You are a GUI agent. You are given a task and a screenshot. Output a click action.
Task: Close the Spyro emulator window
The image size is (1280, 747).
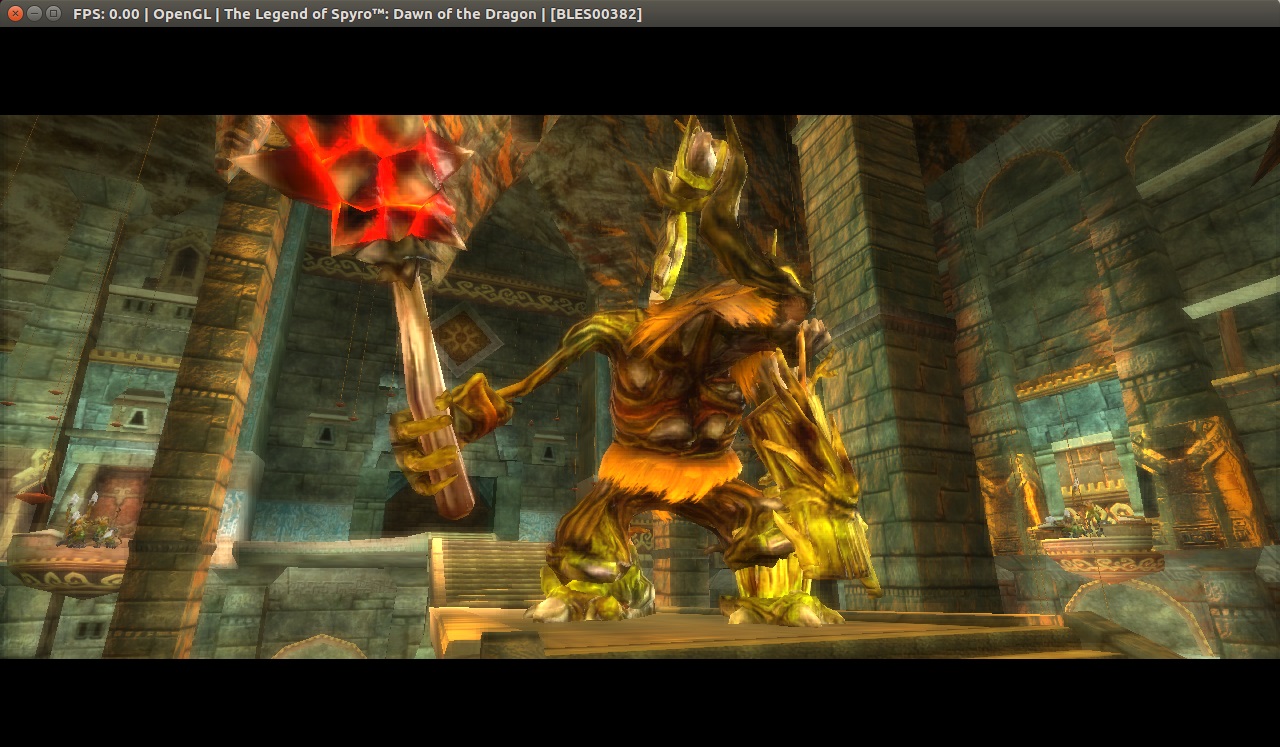(x=15, y=13)
